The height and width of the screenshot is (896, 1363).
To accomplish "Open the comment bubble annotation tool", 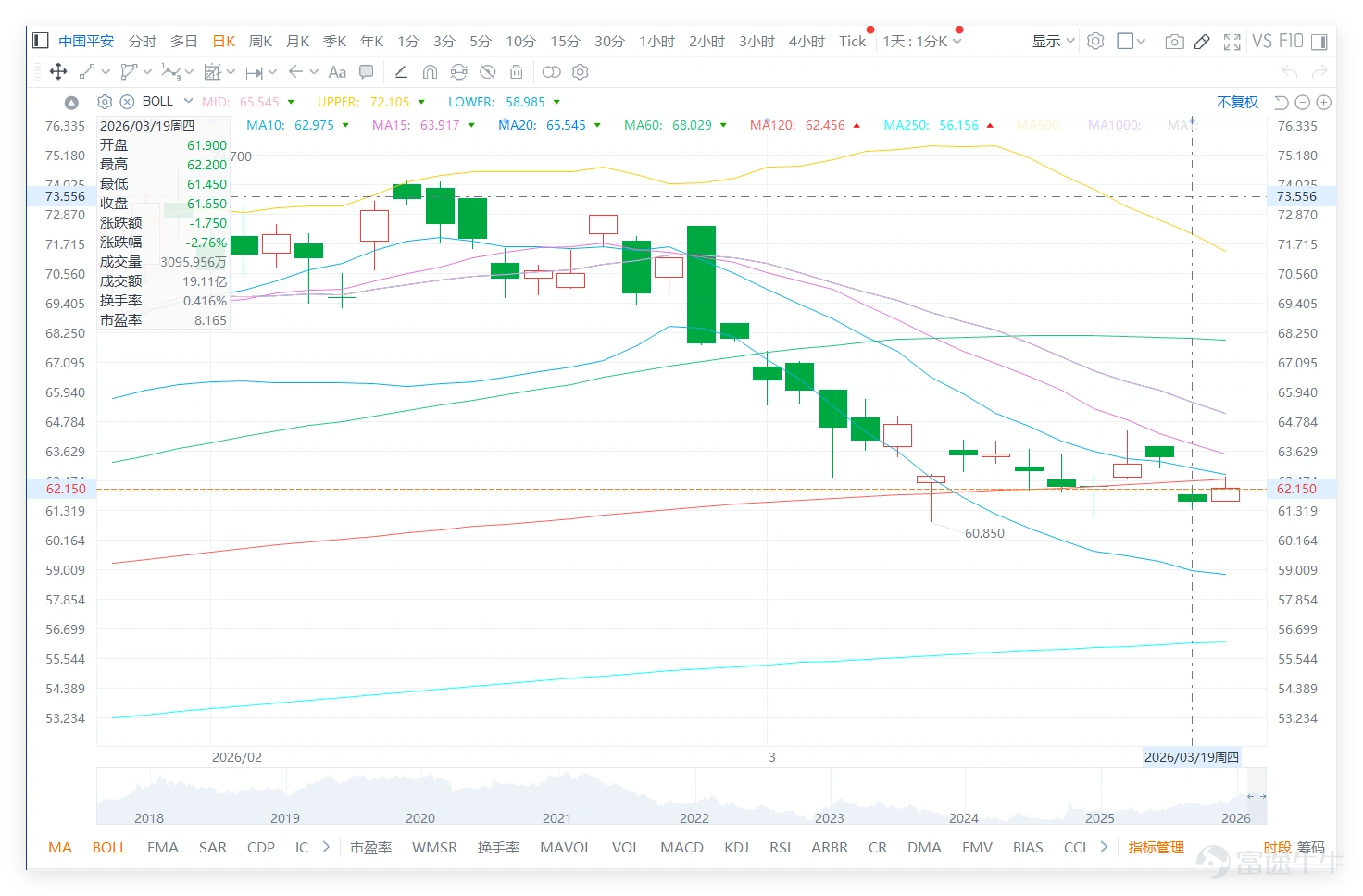I will (367, 72).
